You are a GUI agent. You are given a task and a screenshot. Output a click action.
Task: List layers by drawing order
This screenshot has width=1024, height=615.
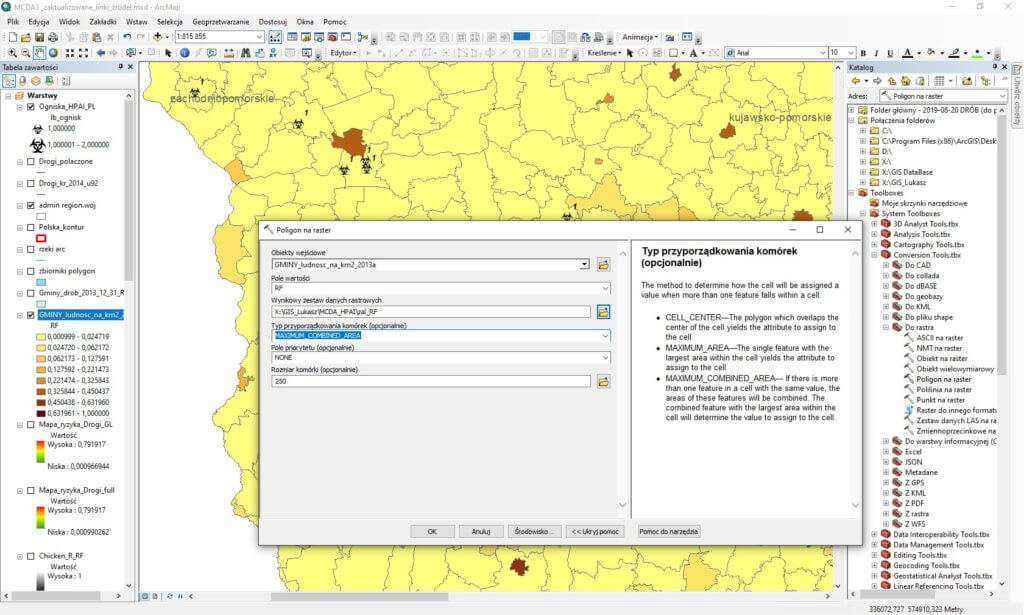coord(9,81)
